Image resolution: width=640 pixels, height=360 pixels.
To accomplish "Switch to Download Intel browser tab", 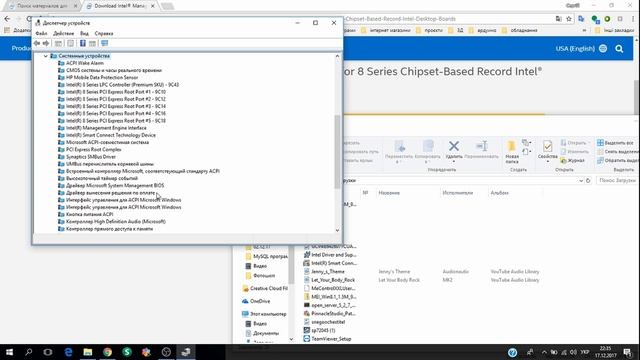I will [120, 6].
